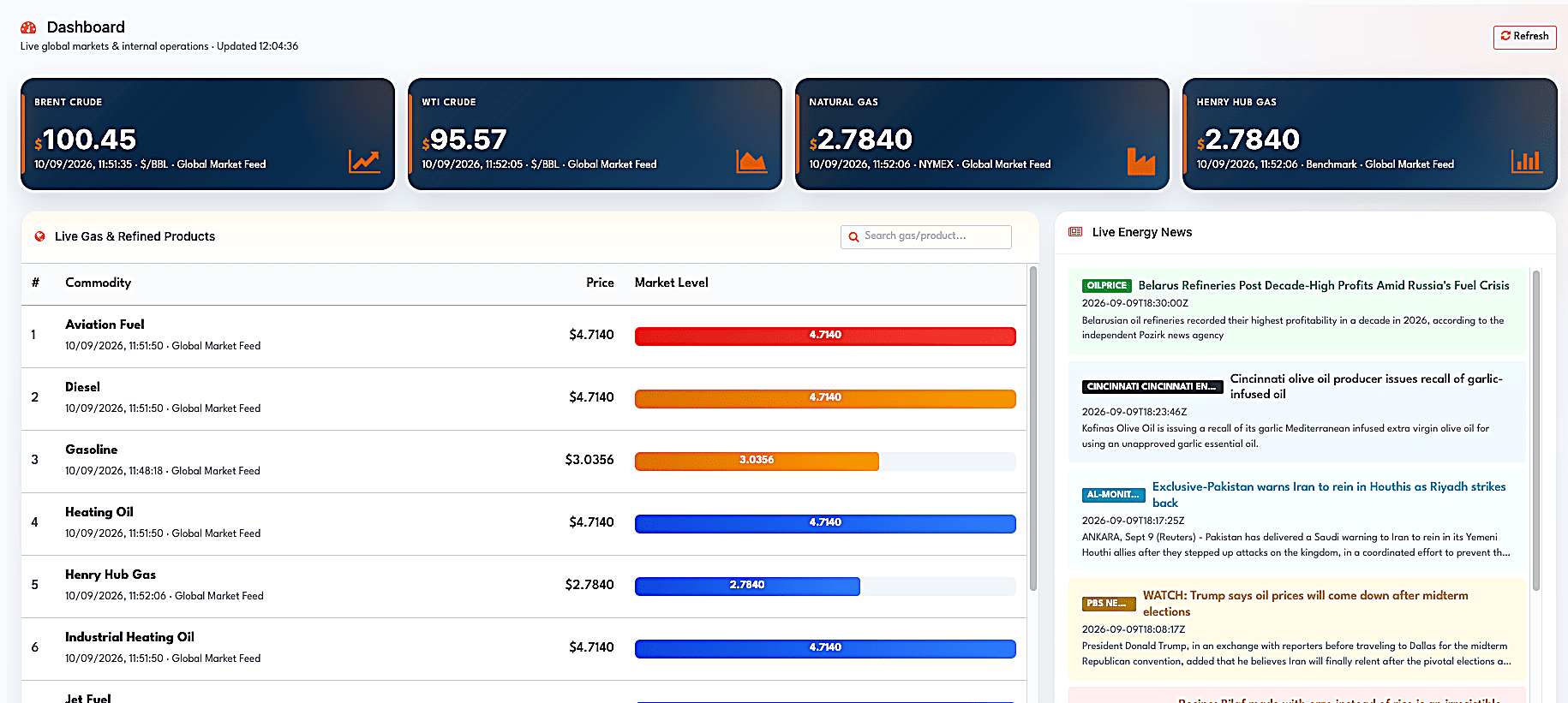Click the Industrial Heating Oil market level bar

(x=825, y=648)
